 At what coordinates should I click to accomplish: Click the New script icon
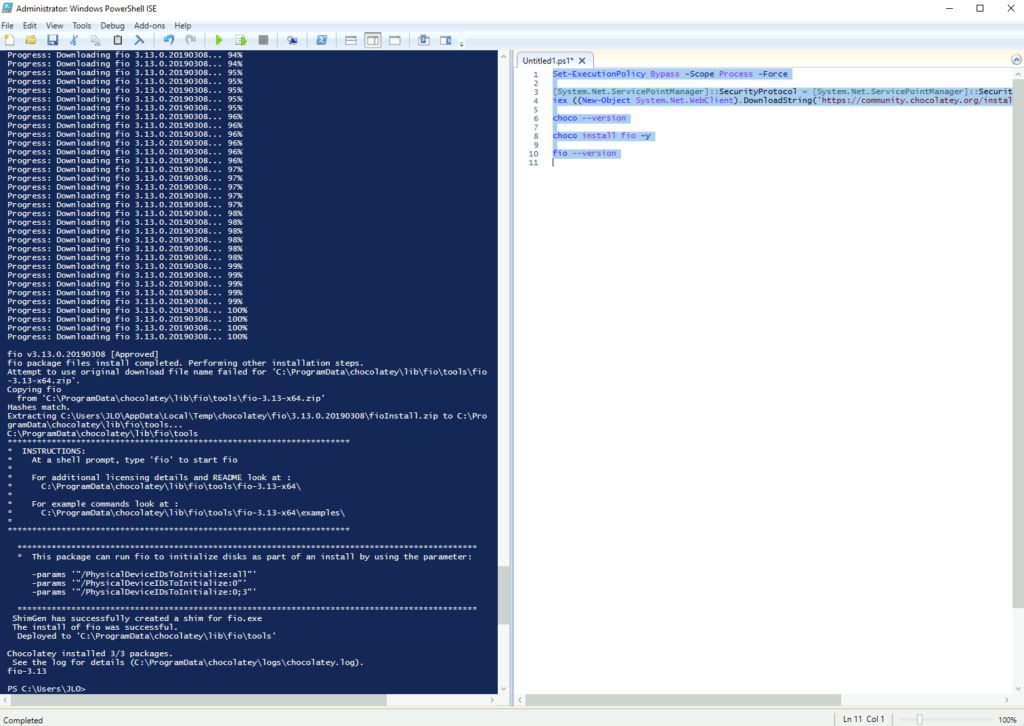click(x=9, y=40)
